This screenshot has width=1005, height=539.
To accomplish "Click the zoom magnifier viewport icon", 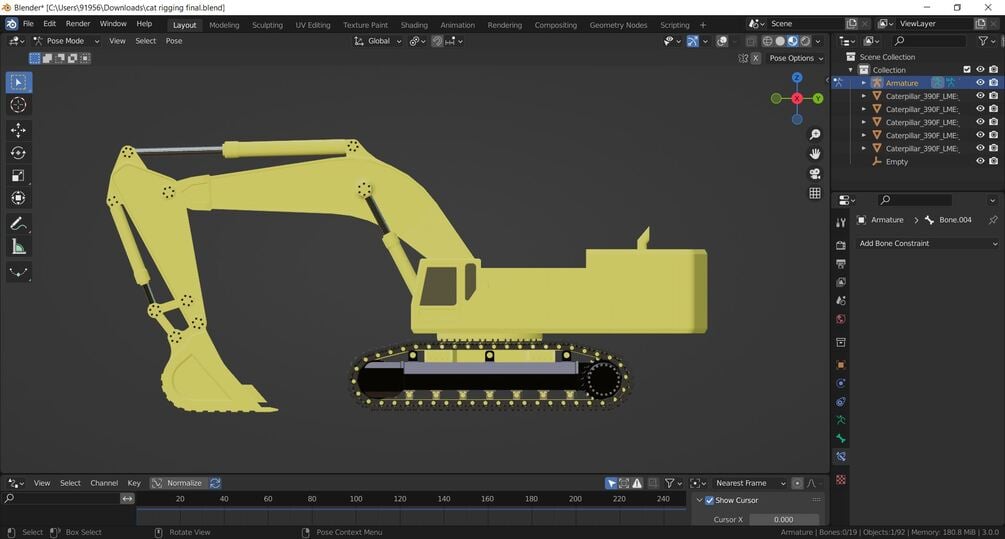I will click(815, 134).
